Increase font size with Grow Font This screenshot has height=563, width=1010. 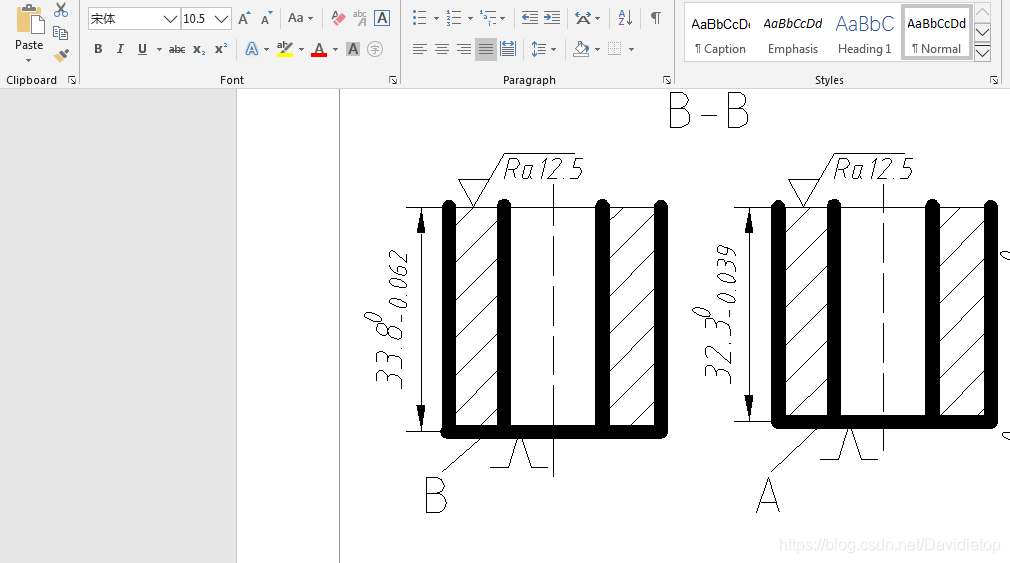tap(244, 18)
